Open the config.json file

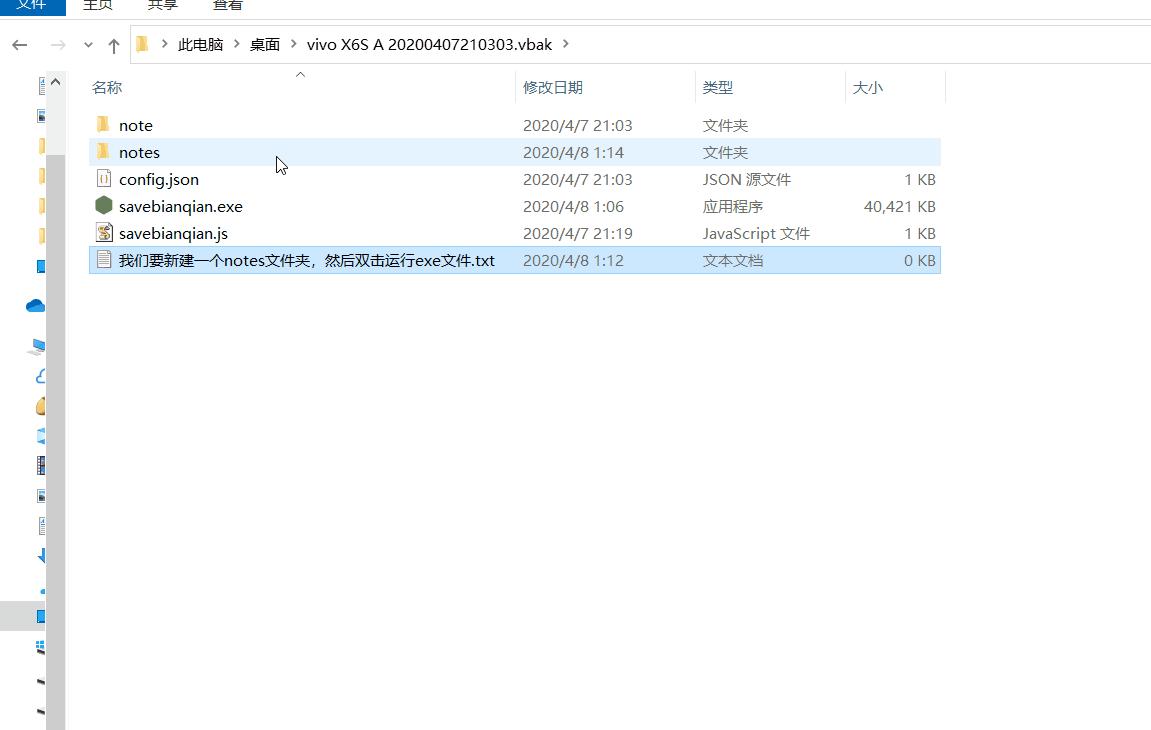159,179
